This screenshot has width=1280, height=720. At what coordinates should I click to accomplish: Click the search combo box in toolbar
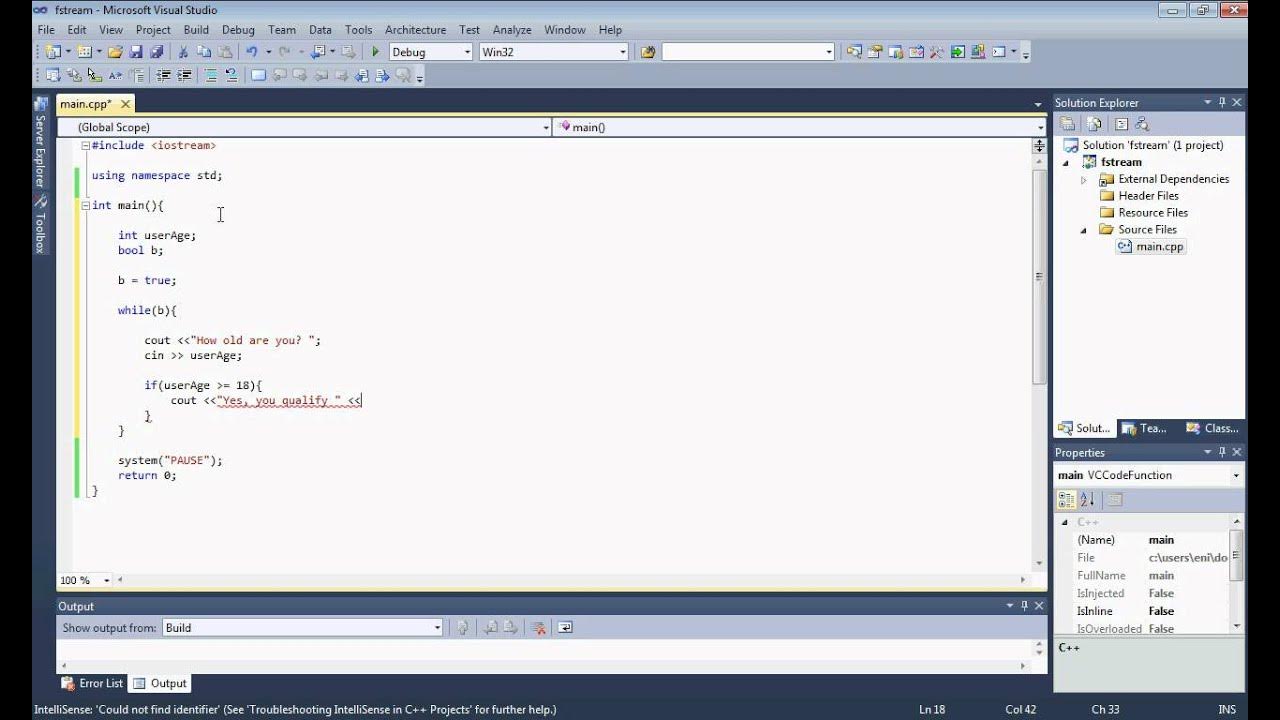pyautogui.click(x=748, y=52)
